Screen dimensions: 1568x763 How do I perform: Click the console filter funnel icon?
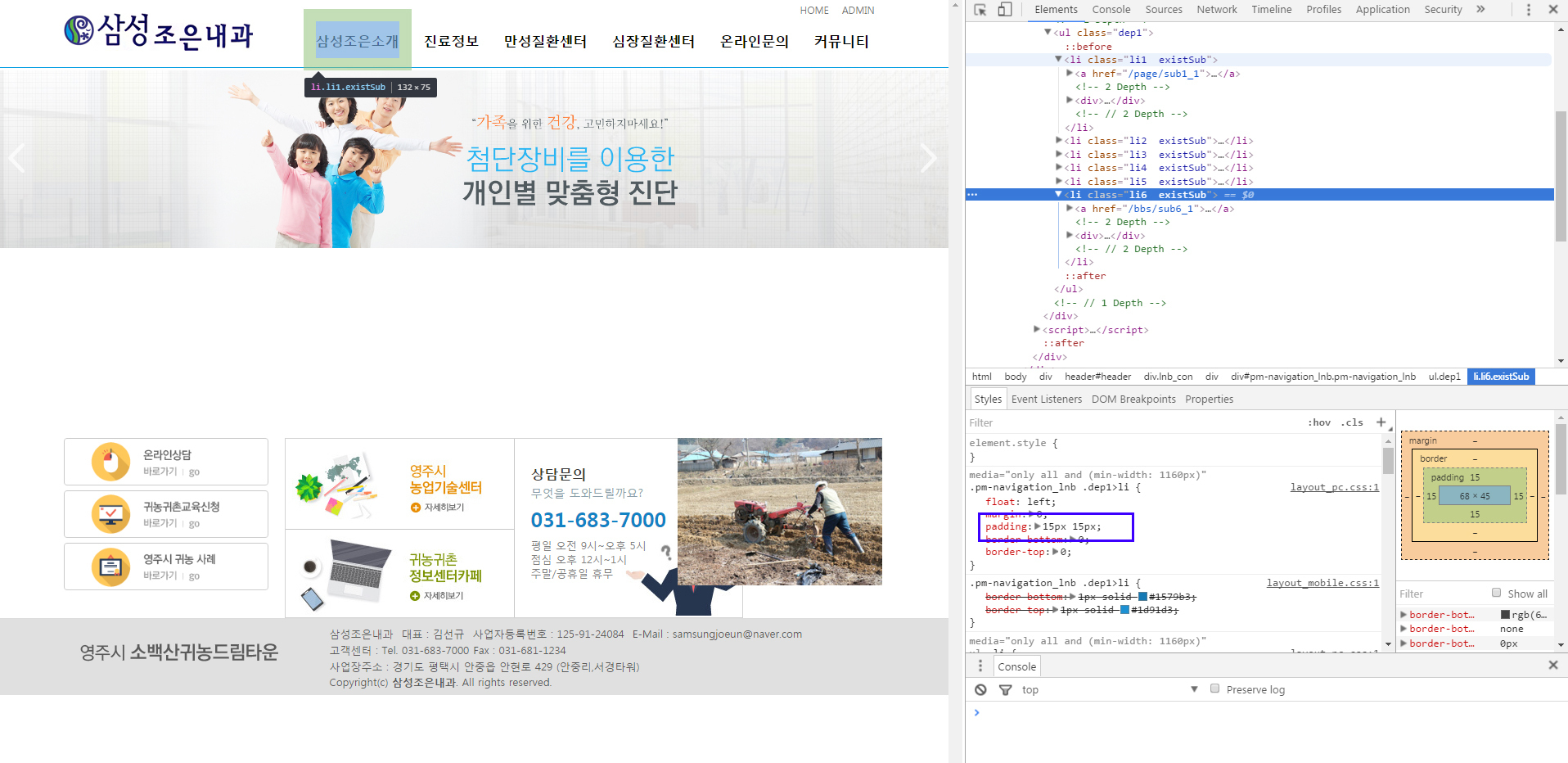[x=1006, y=690]
